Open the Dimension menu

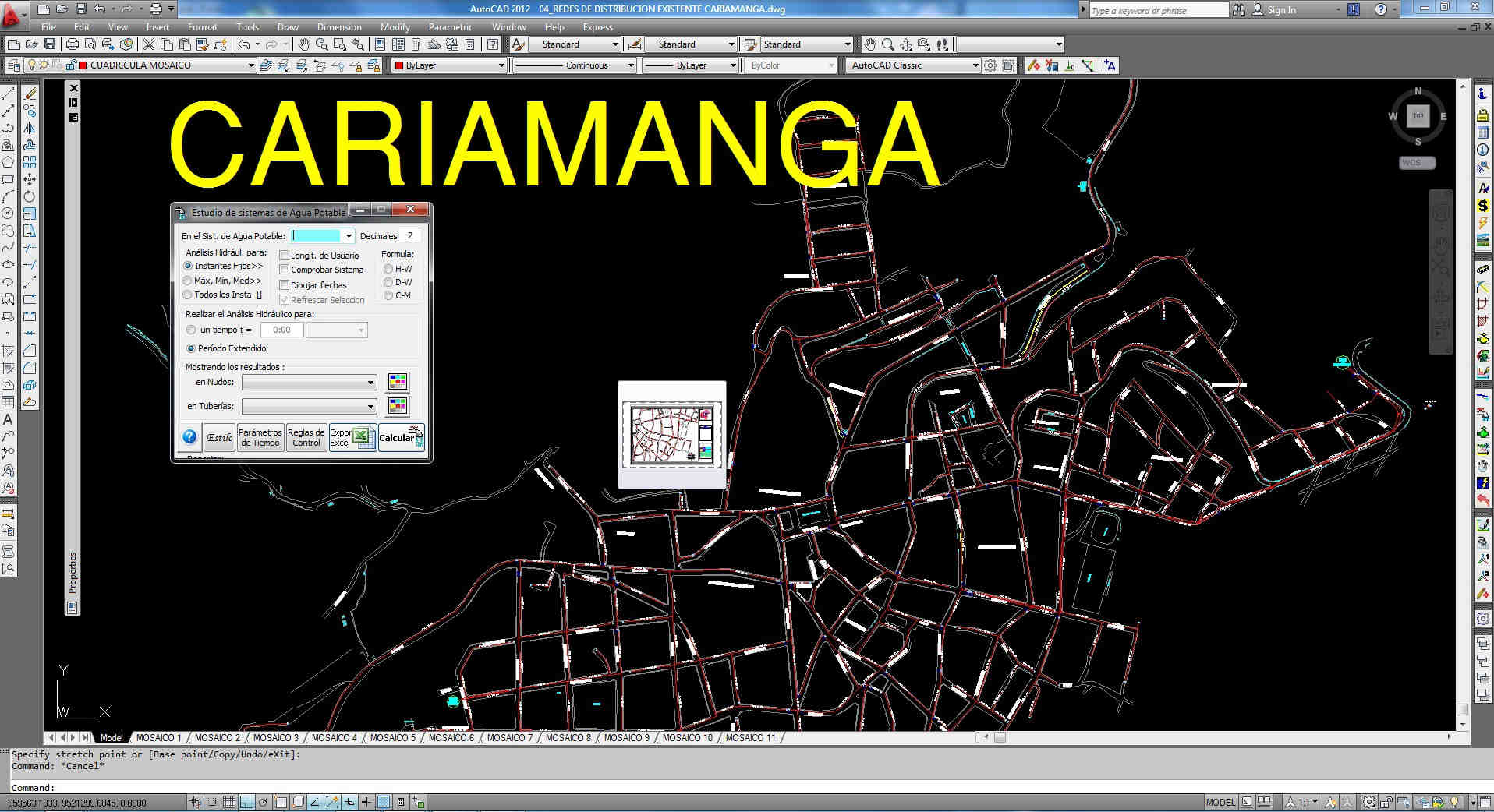coord(338,27)
